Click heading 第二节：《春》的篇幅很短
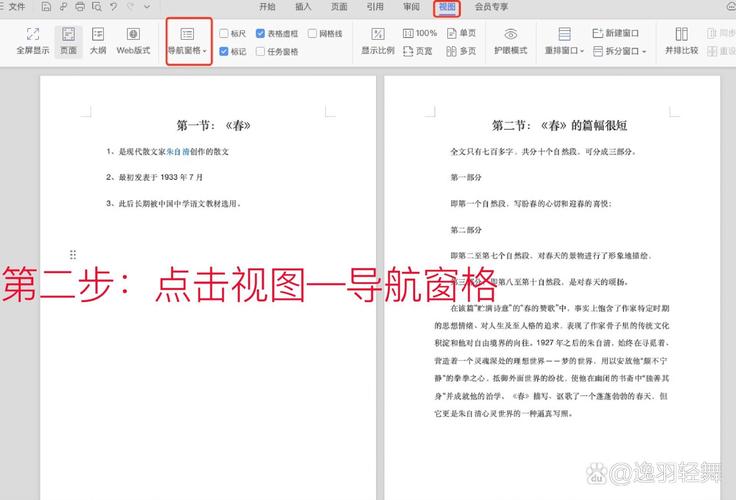 tap(560, 125)
